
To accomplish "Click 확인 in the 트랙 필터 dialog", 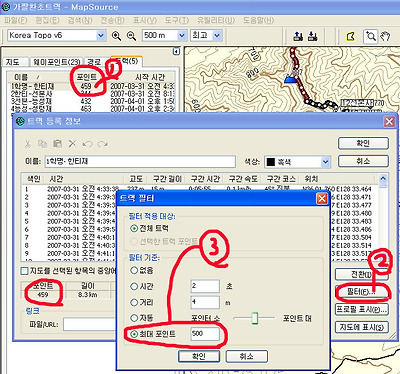I will (199, 356).
